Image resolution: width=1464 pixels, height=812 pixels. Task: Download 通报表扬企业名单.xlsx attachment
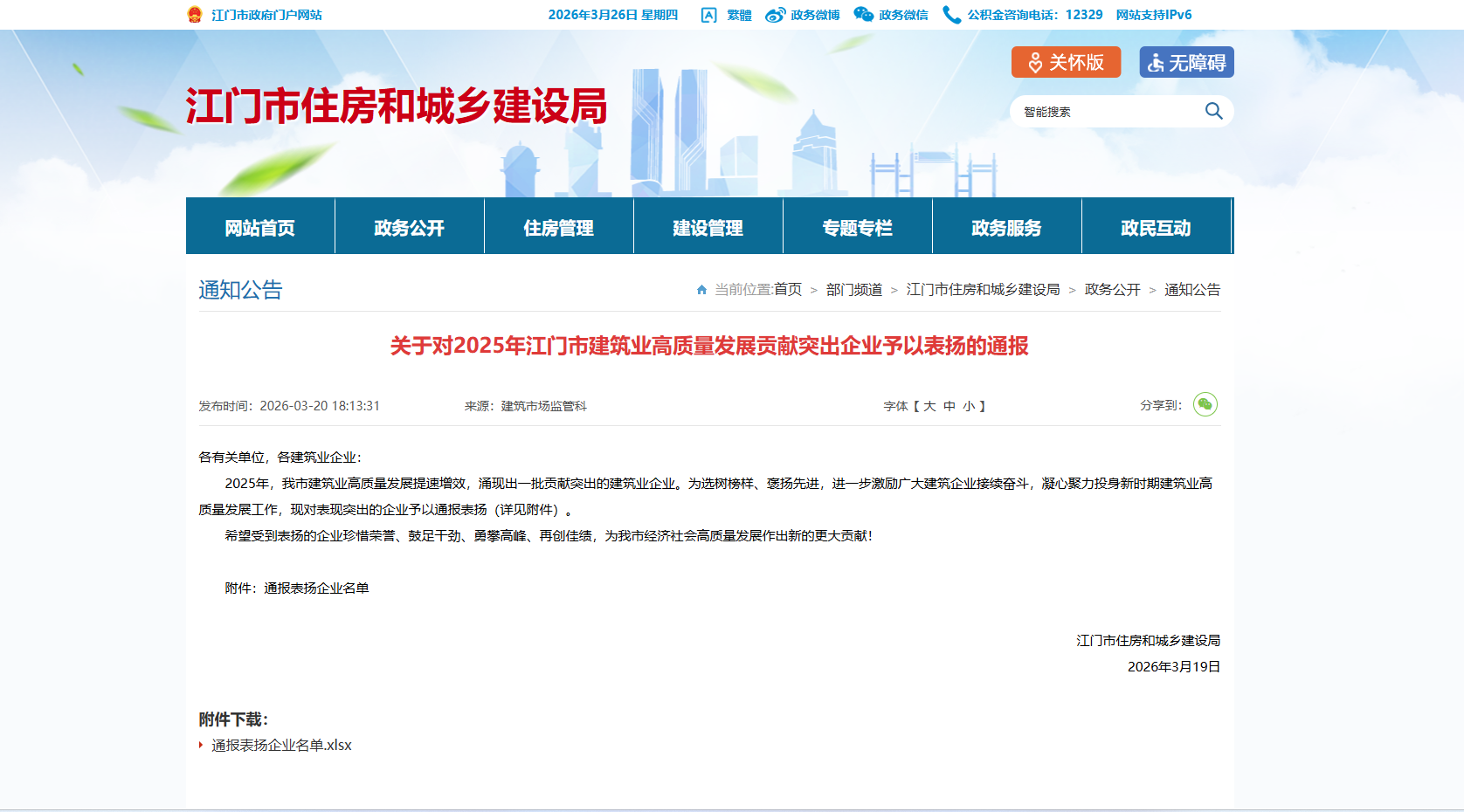coord(281,745)
